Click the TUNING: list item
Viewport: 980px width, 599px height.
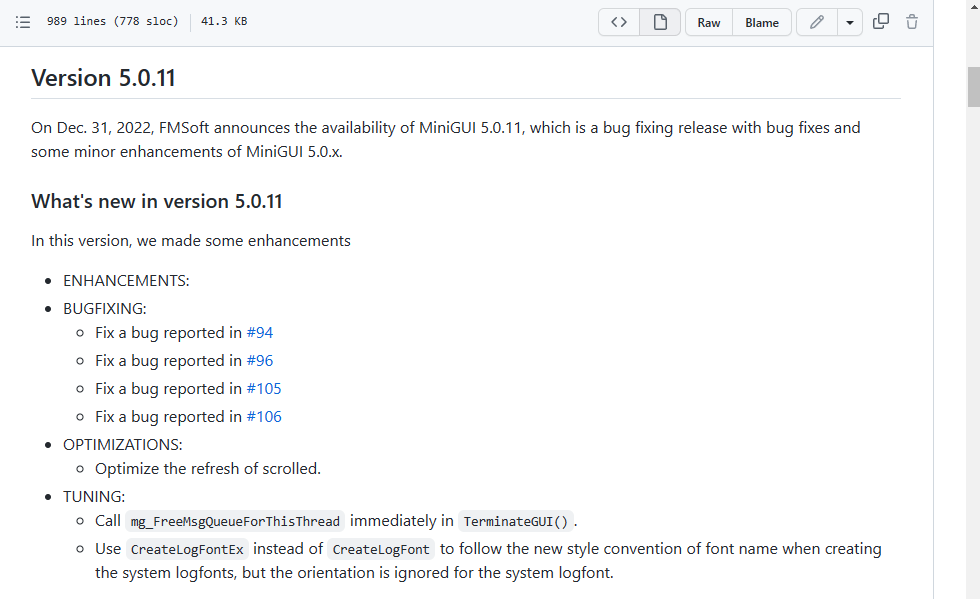[94, 496]
